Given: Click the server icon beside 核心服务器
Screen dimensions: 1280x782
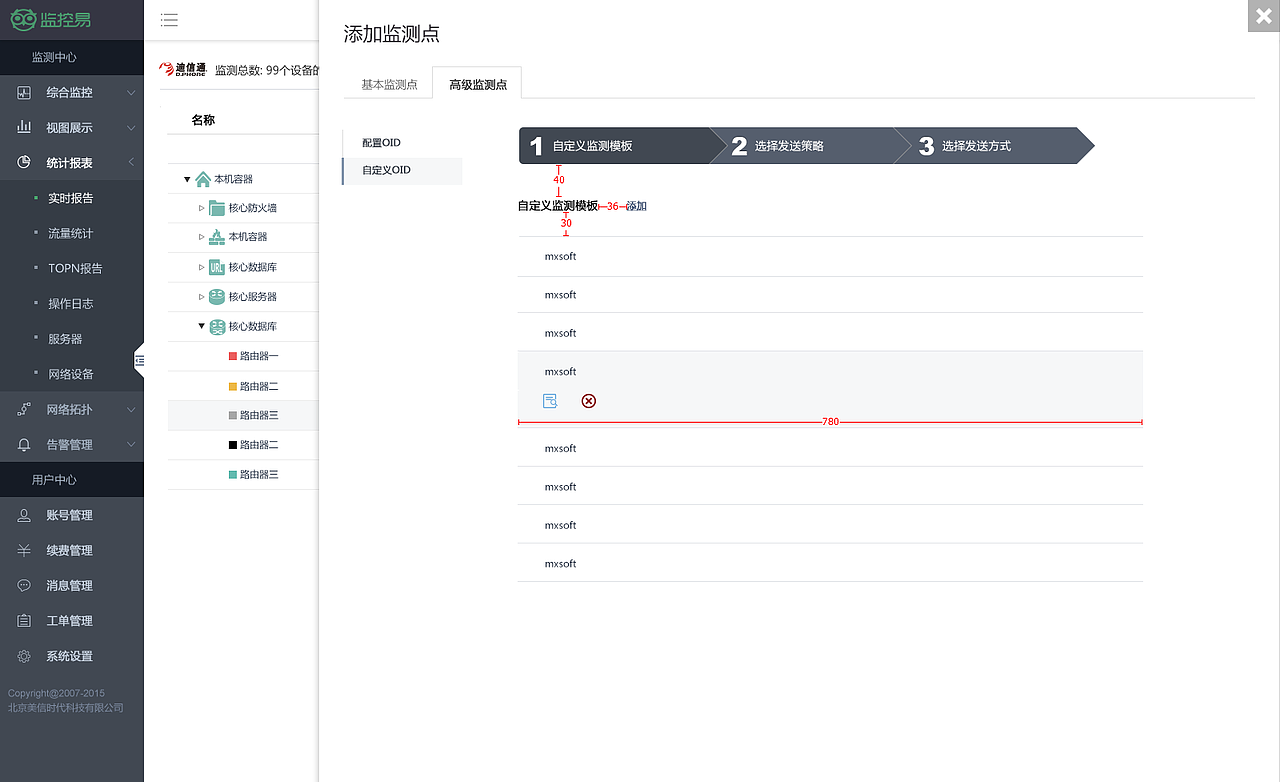Looking at the screenshot, I should click(x=217, y=297).
